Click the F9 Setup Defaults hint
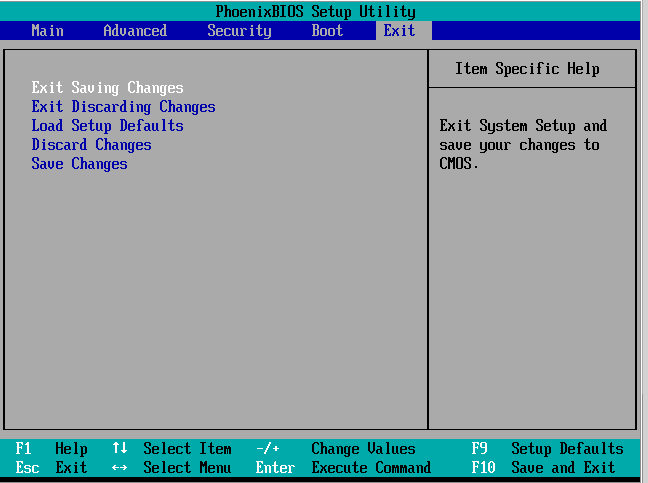The width and height of the screenshot is (648, 483). tap(548, 449)
